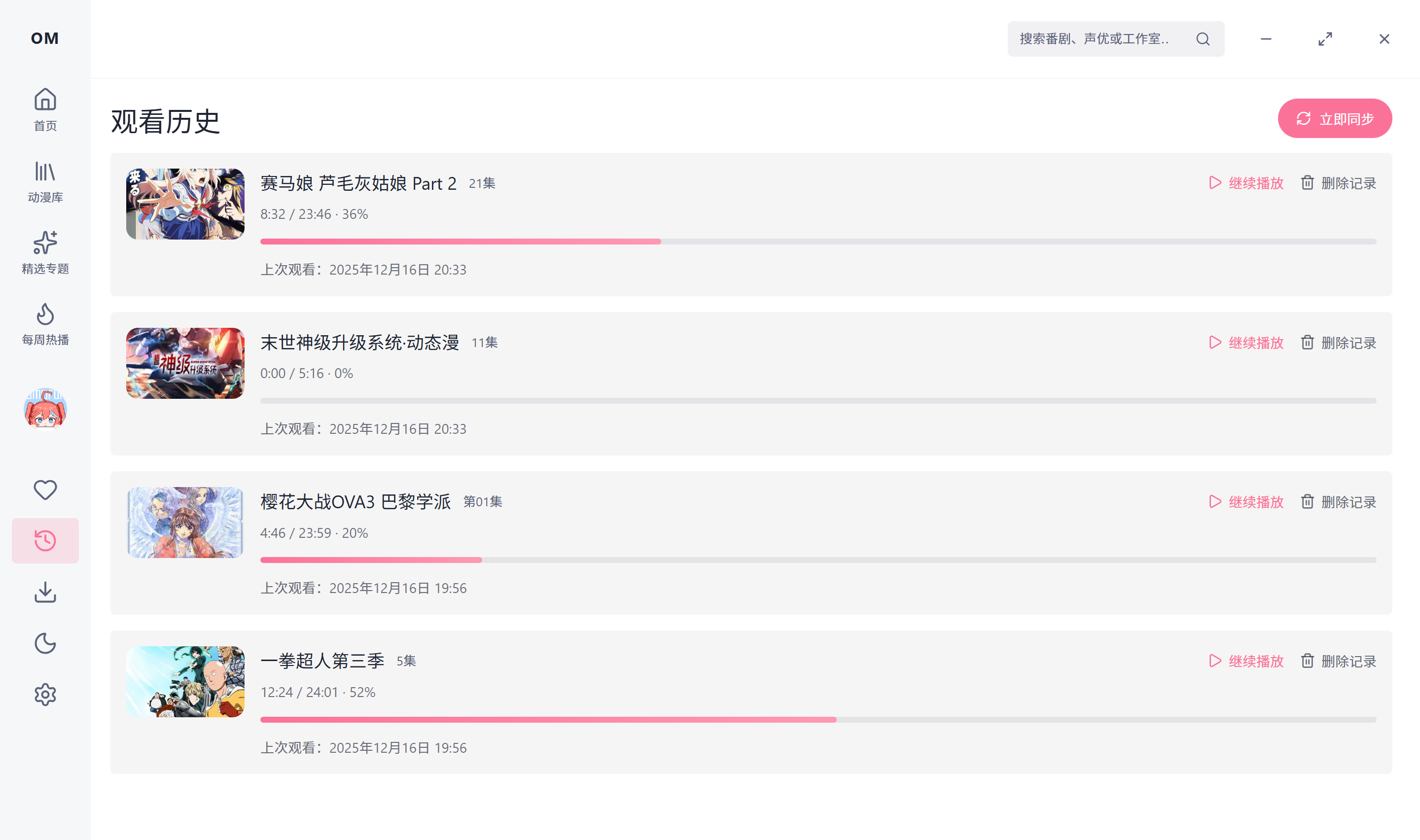Open the favorites heart icon in sidebar

point(45,490)
